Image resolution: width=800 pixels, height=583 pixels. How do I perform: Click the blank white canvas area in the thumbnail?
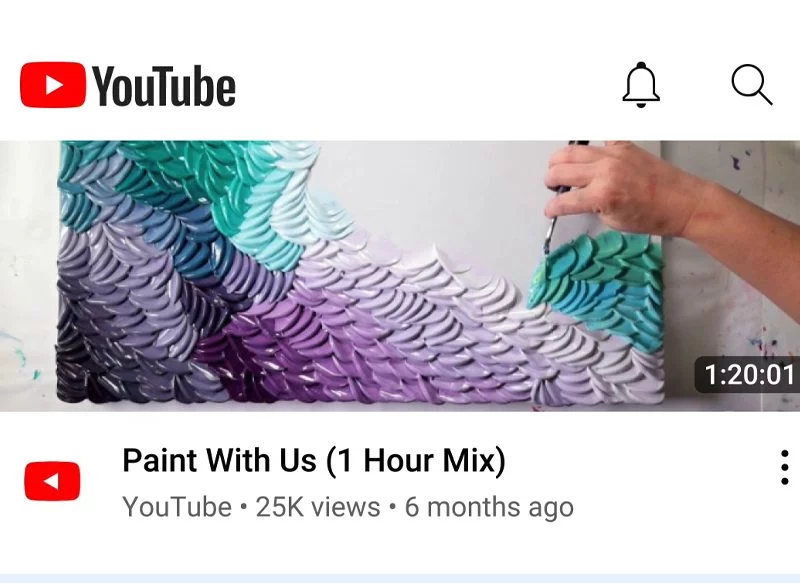(434, 194)
